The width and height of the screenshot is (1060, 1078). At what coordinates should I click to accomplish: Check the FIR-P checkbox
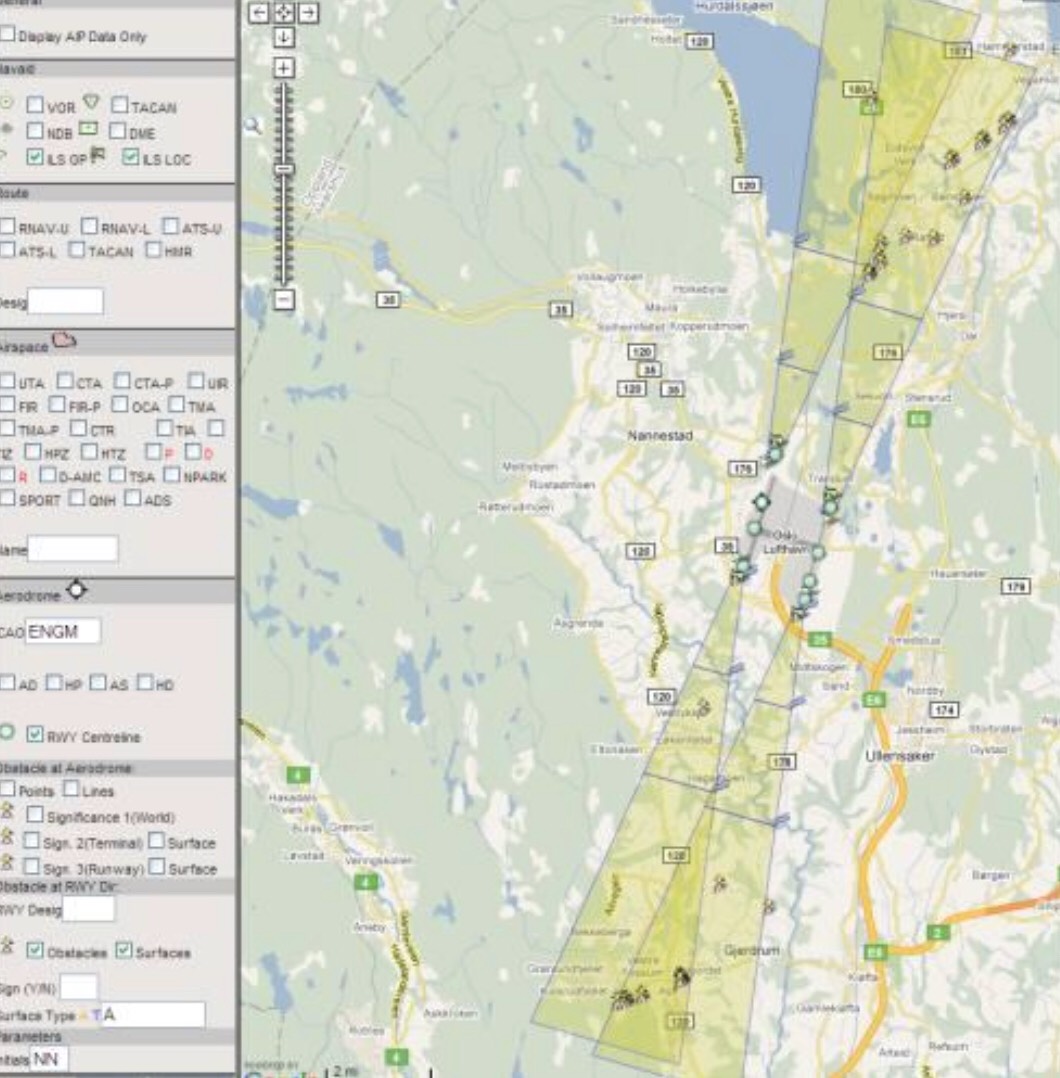point(58,404)
